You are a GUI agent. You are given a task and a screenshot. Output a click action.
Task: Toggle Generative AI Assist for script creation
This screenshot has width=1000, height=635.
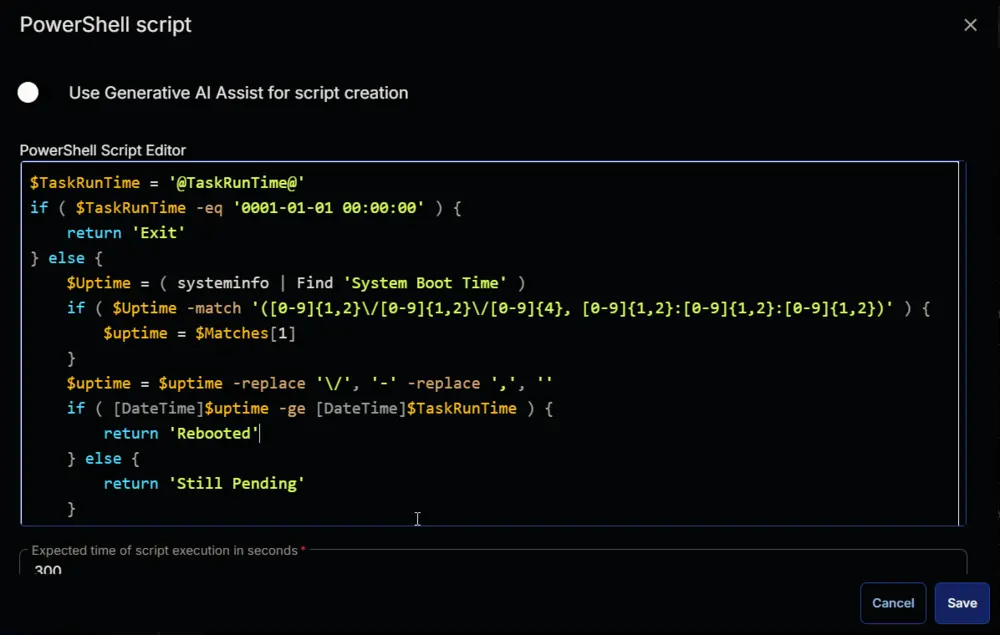(x=28, y=92)
